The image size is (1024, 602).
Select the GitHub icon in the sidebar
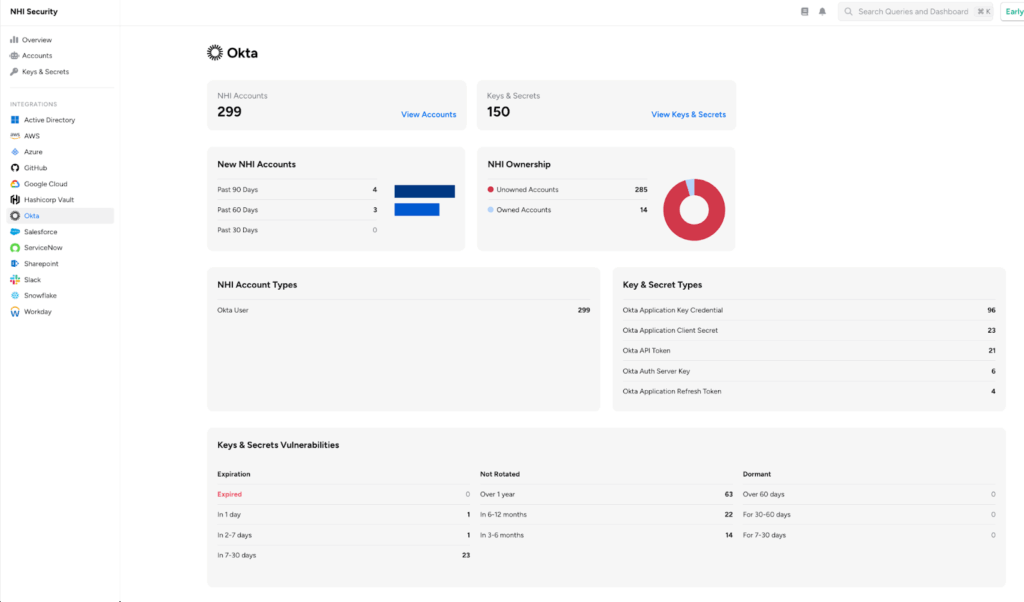15,168
